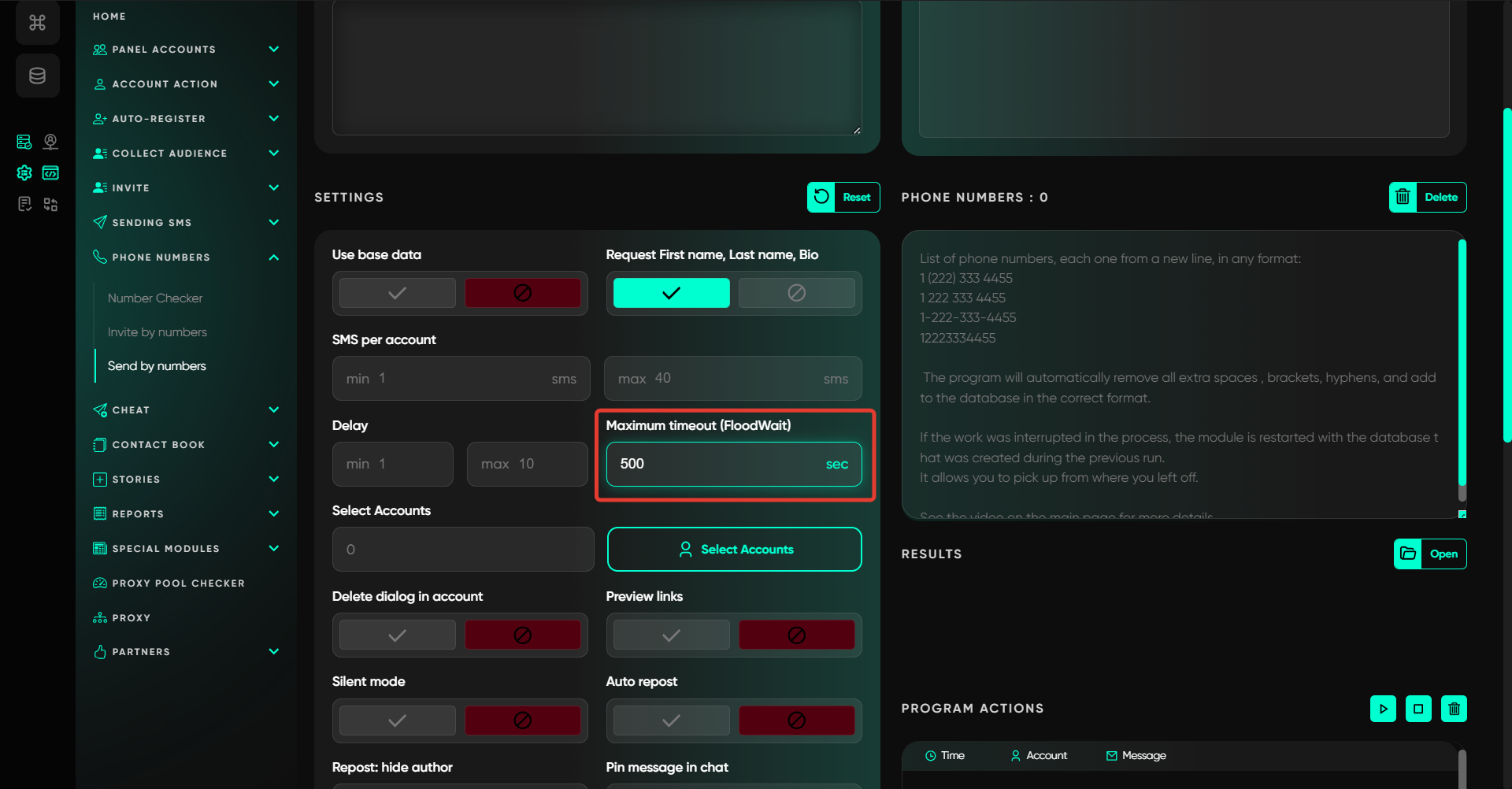Image resolution: width=1512 pixels, height=789 pixels.
Task: Click the database cylinder icon in left strip
Action: tap(37, 76)
